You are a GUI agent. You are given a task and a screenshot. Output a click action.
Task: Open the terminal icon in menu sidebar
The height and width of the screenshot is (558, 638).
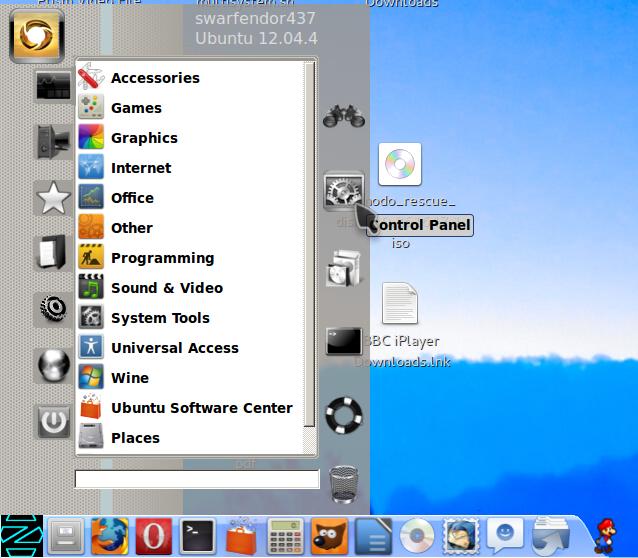click(x=344, y=341)
